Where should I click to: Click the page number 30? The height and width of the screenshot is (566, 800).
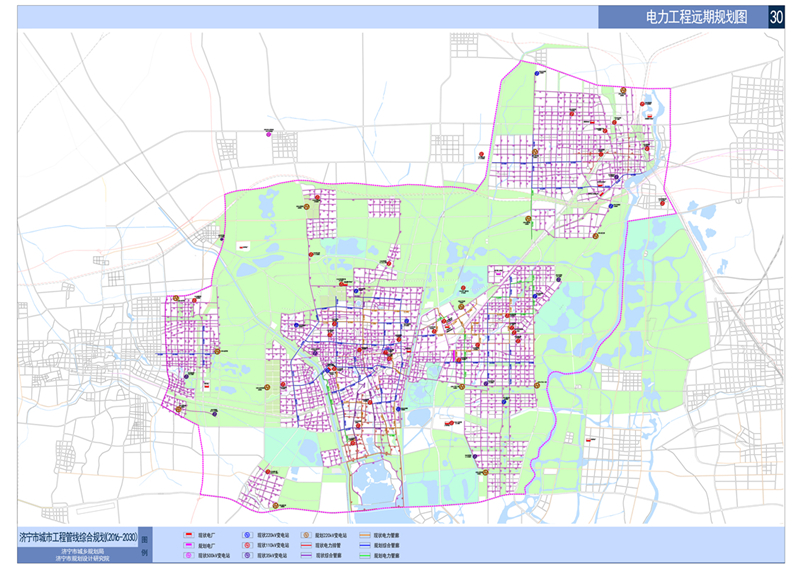[x=776, y=17]
